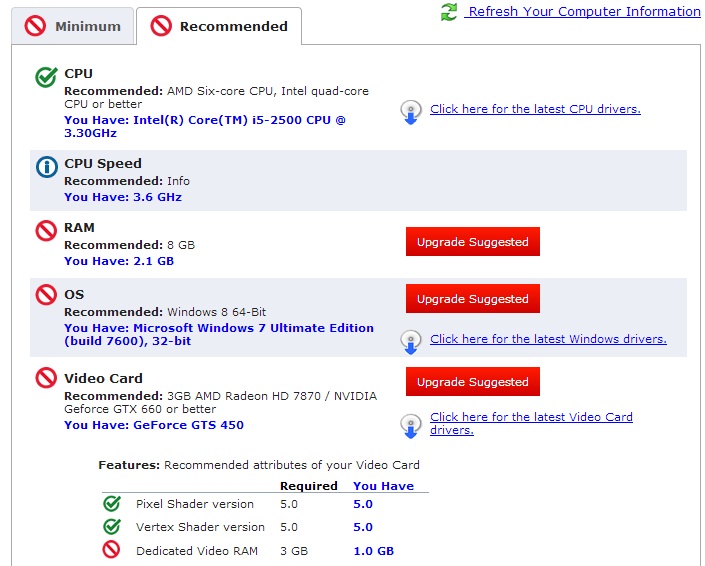Click the red prohibited icon beside RAM
The height and width of the screenshot is (566, 705).
pyautogui.click(x=46, y=231)
